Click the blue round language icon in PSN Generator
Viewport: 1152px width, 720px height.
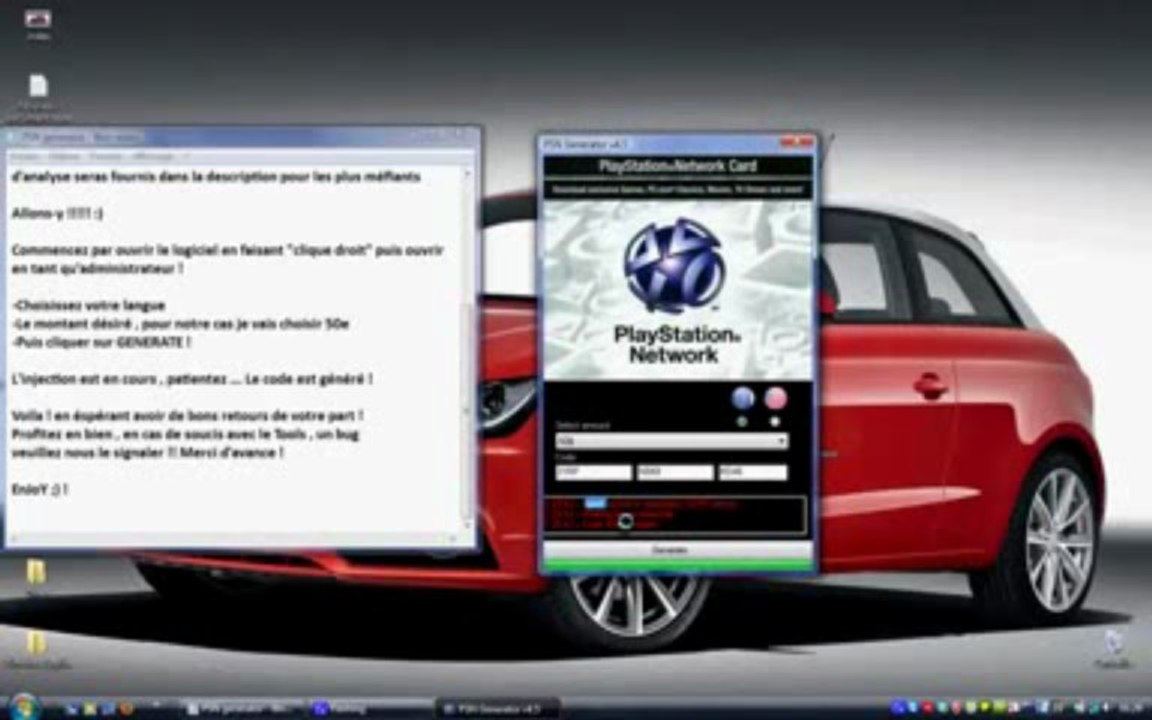pyautogui.click(x=743, y=399)
